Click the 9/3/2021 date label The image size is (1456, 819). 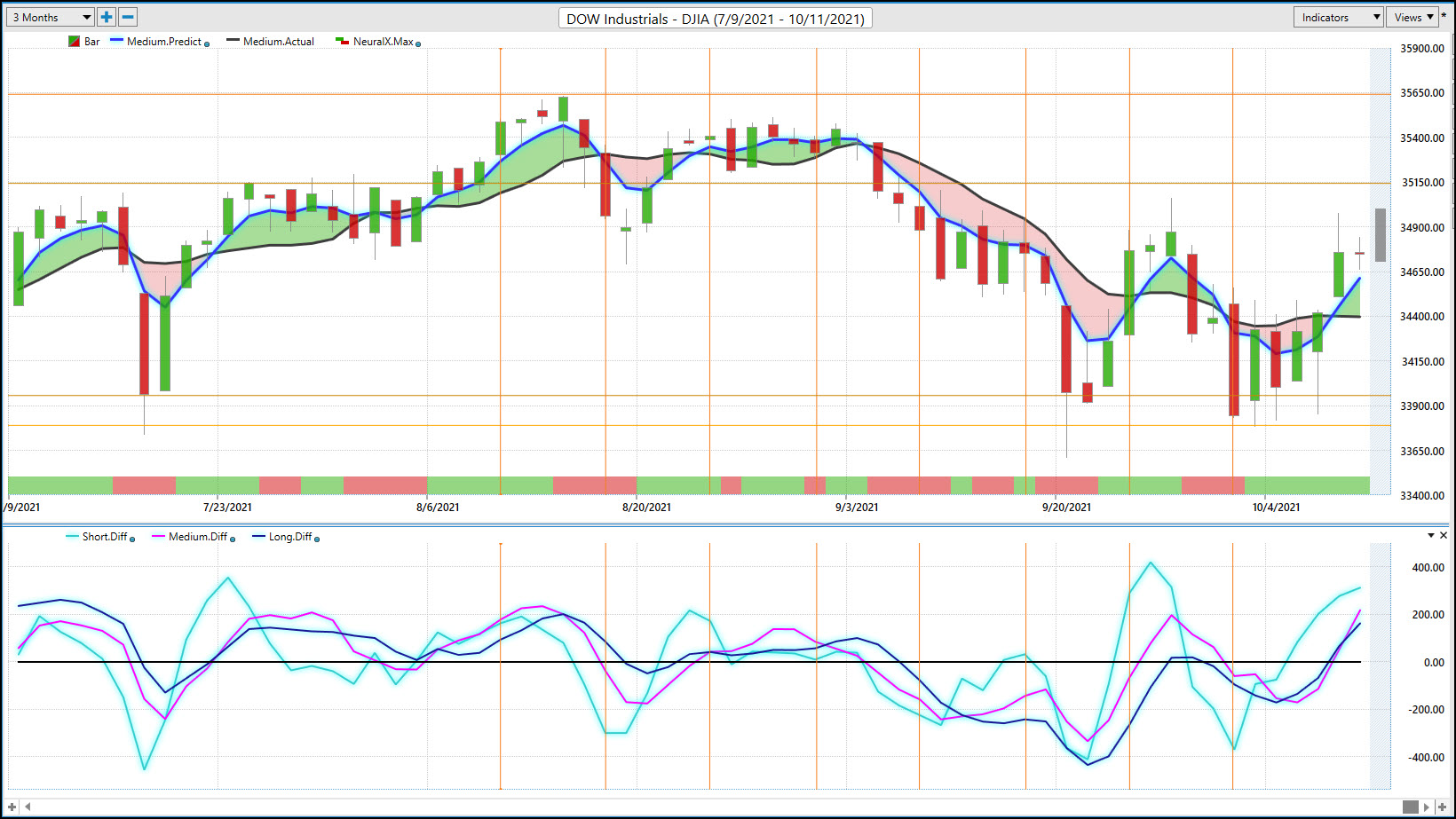tap(857, 508)
